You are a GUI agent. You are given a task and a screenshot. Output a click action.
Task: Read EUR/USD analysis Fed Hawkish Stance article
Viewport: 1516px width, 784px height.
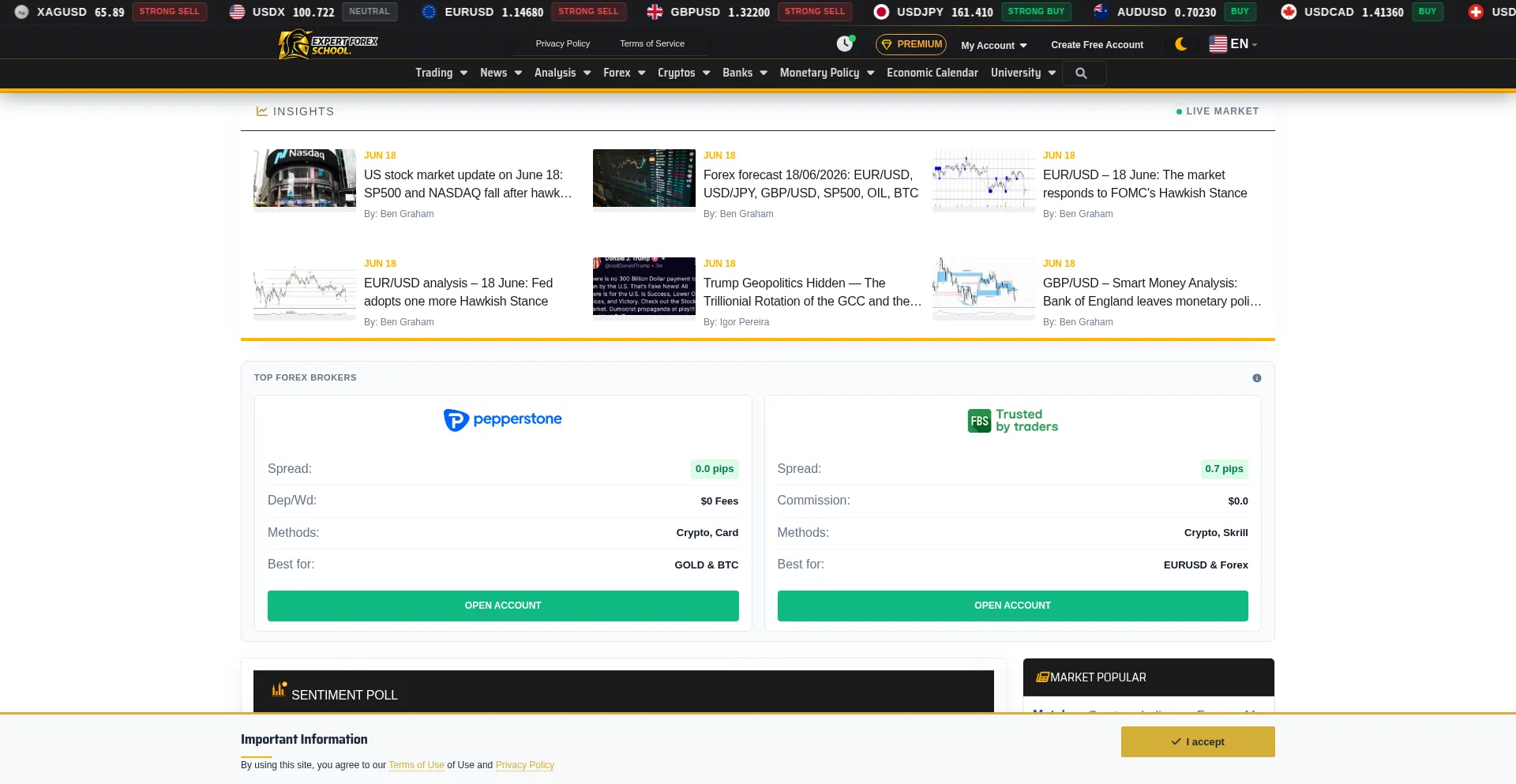click(458, 292)
